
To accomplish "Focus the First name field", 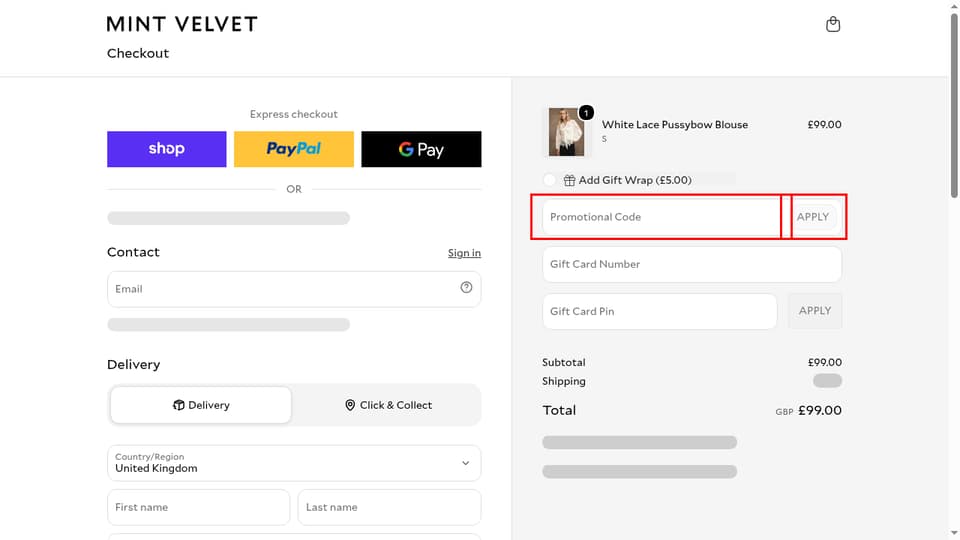I will 198,507.
